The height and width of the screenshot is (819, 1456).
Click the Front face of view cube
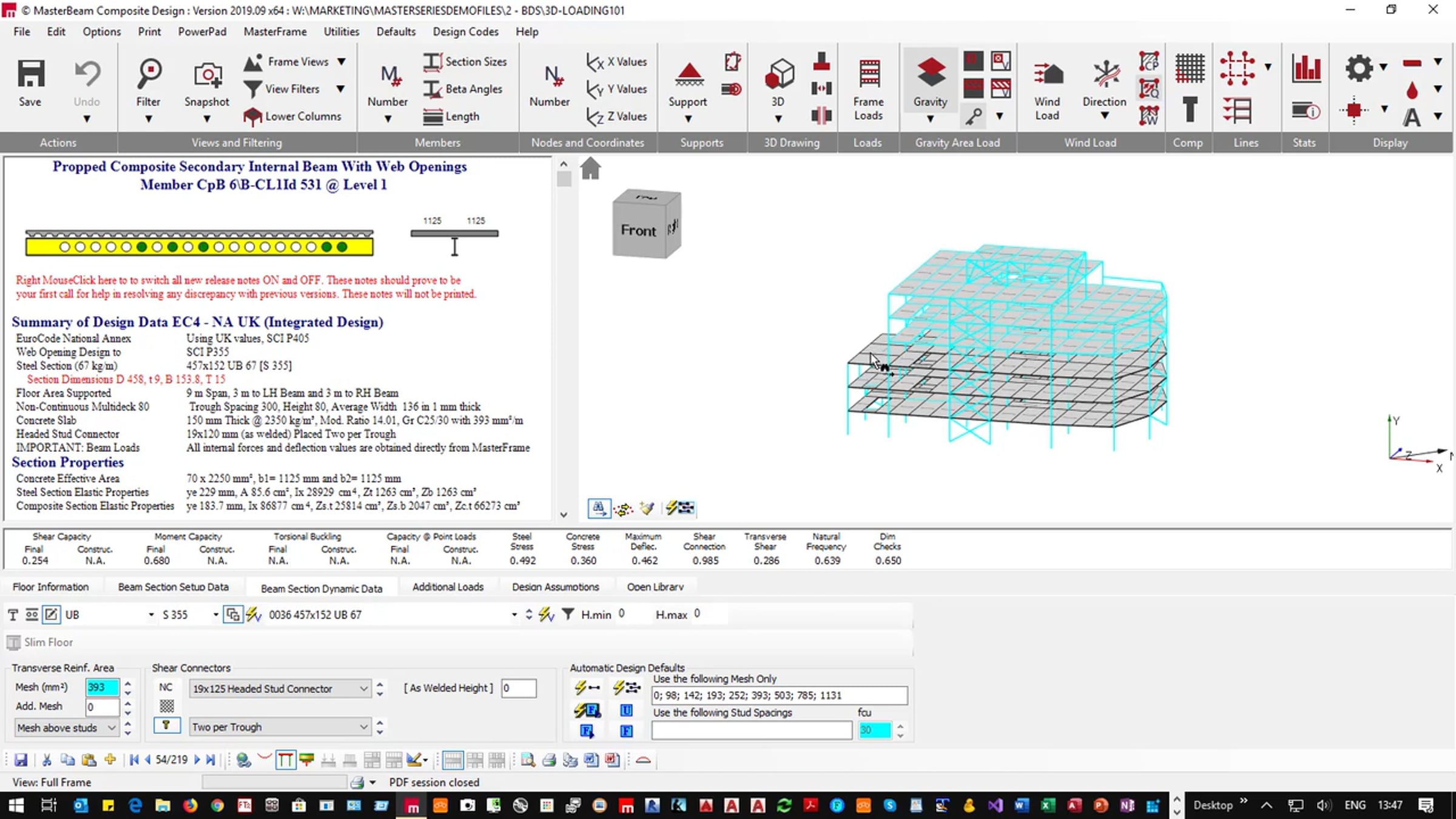pyautogui.click(x=638, y=231)
